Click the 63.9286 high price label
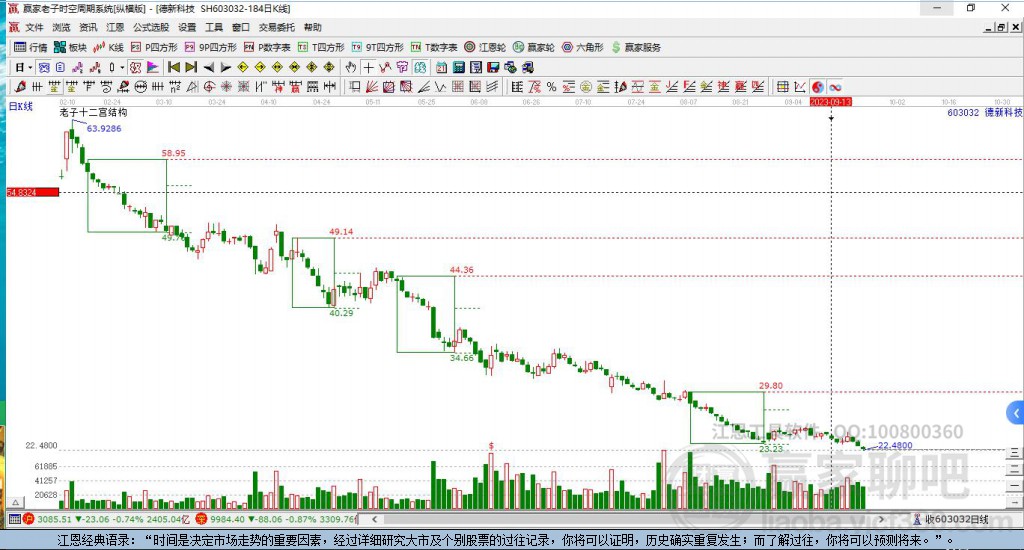The width and height of the screenshot is (1024, 550). click(x=104, y=129)
